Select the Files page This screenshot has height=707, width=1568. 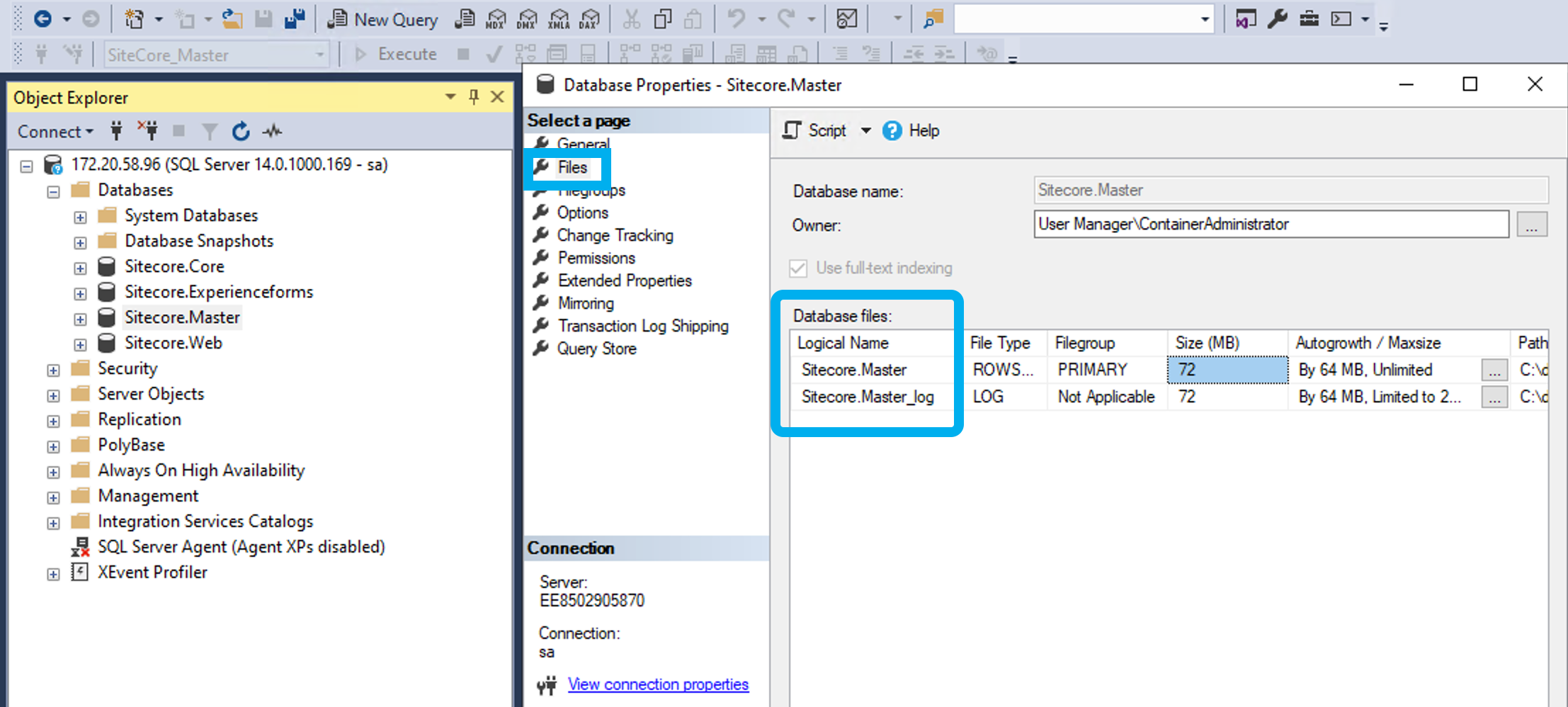click(572, 167)
